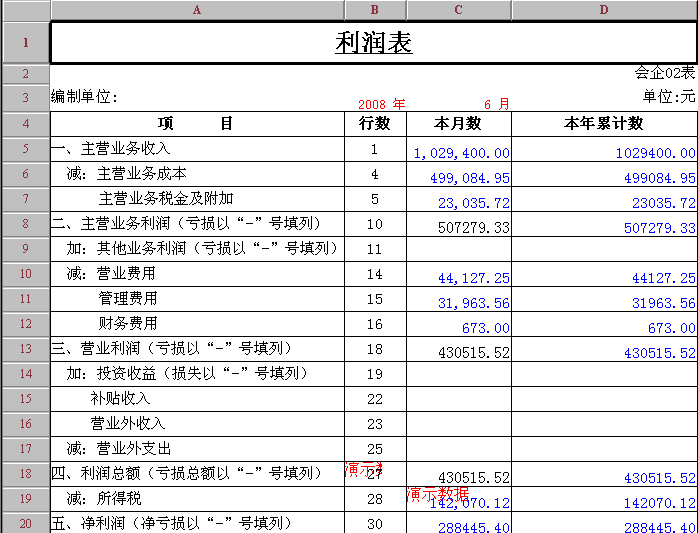
Task: Click the 利润表 title cell
Action: tap(374, 43)
